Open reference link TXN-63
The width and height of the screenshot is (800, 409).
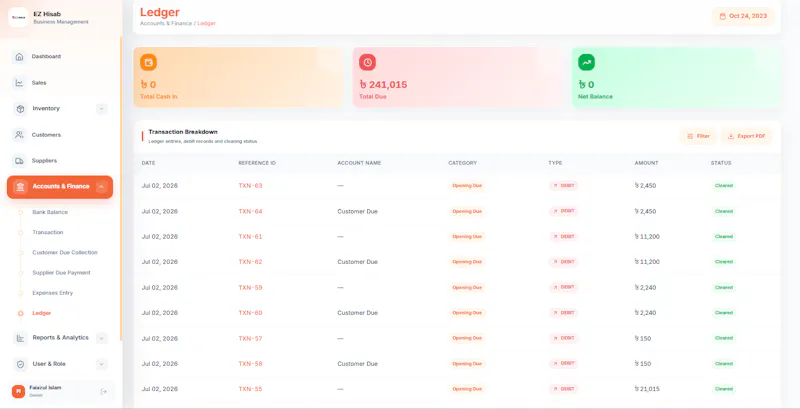tap(251, 186)
